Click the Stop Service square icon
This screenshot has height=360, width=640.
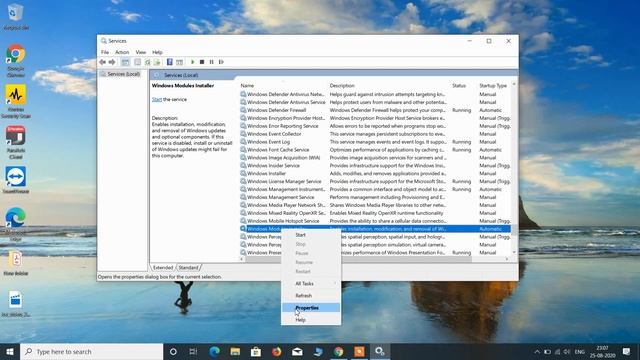(202, 62)
